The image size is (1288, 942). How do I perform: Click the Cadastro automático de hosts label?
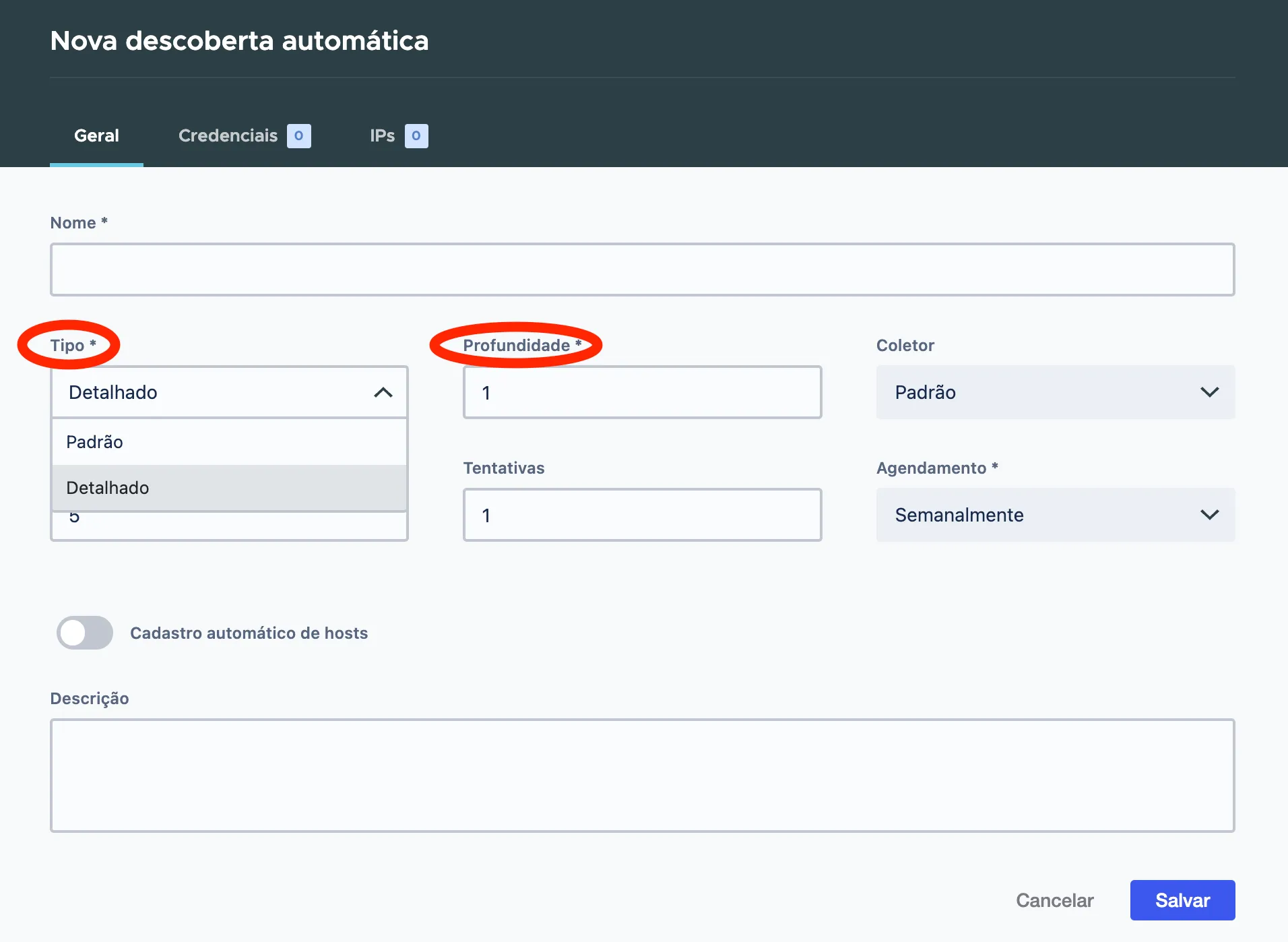click(249, 633)
